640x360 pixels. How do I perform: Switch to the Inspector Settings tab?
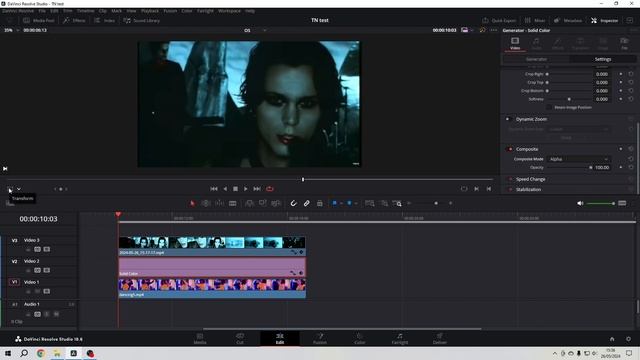pyautogui.click(x=602, y=59)
